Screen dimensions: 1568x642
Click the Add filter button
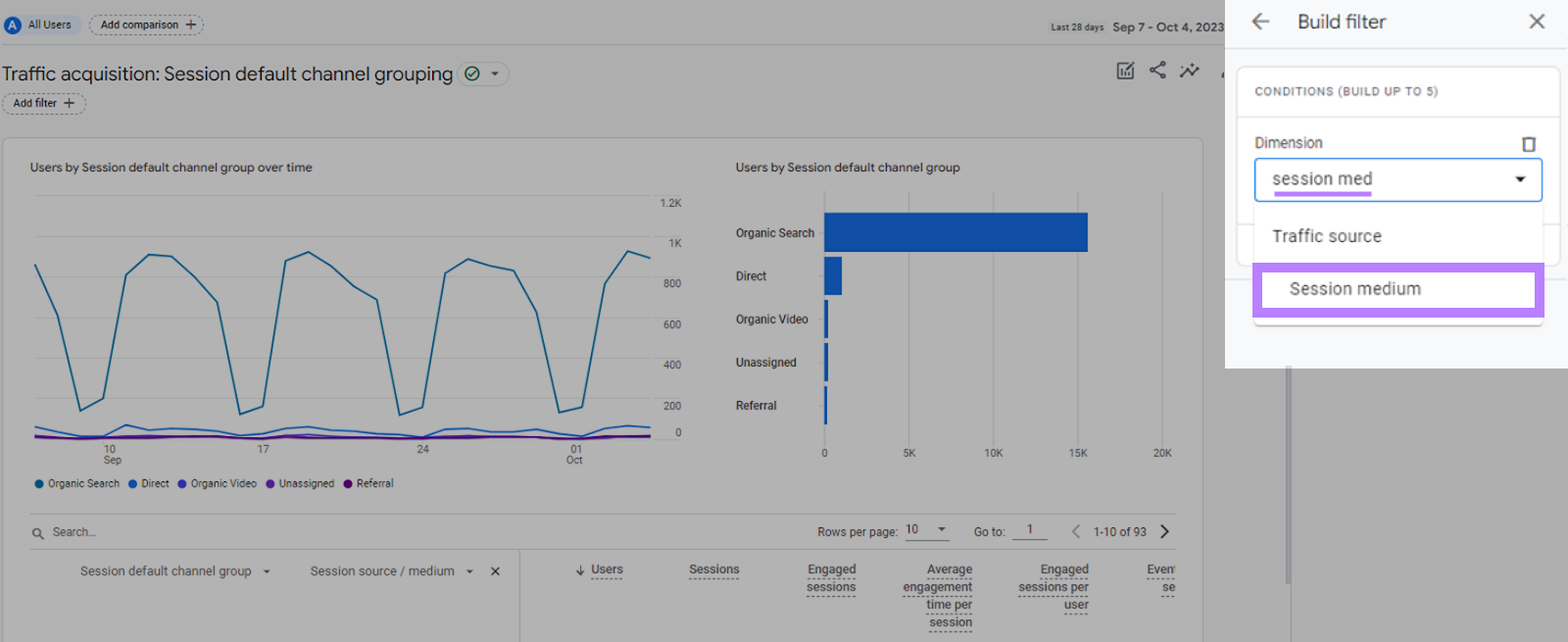point(43,103)
